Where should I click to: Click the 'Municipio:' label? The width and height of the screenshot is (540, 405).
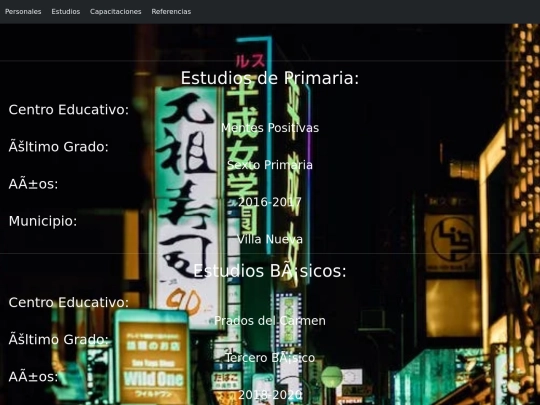43,221
